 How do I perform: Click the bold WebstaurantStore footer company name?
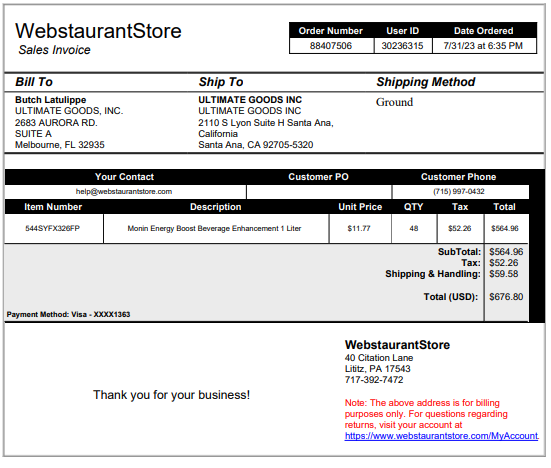(397, 345)
